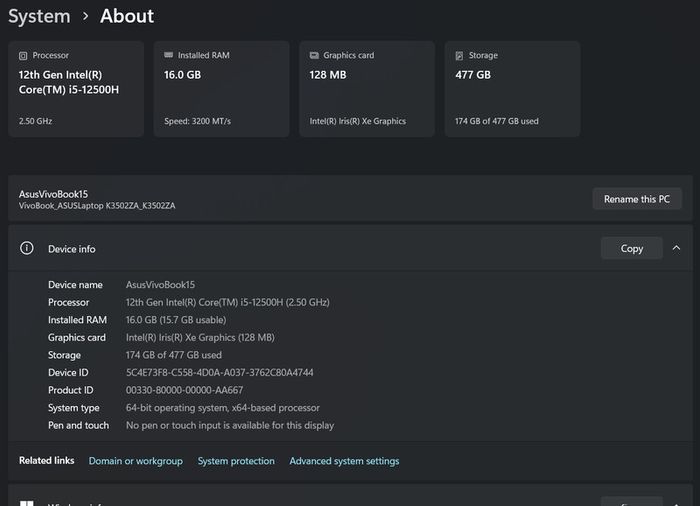Screen dimensions: 700x506
Task: Click the AsusVivoBook15 PC name heading
Action: pos(53,194)
